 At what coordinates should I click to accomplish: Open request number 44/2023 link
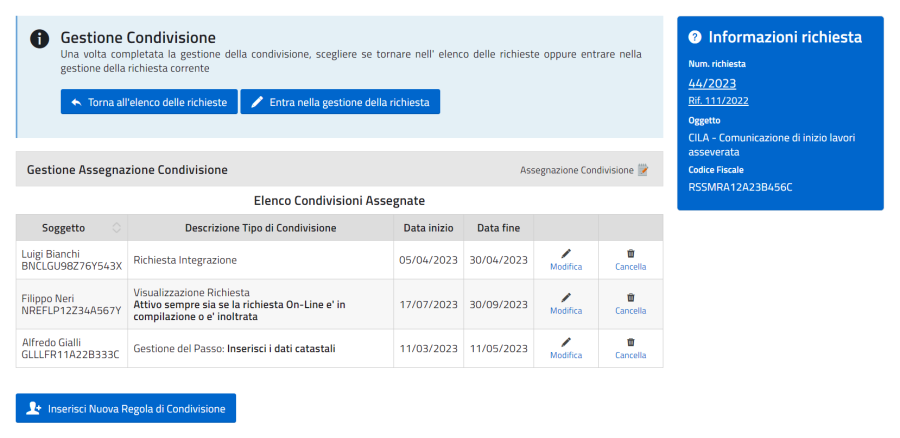click(712, 83)
